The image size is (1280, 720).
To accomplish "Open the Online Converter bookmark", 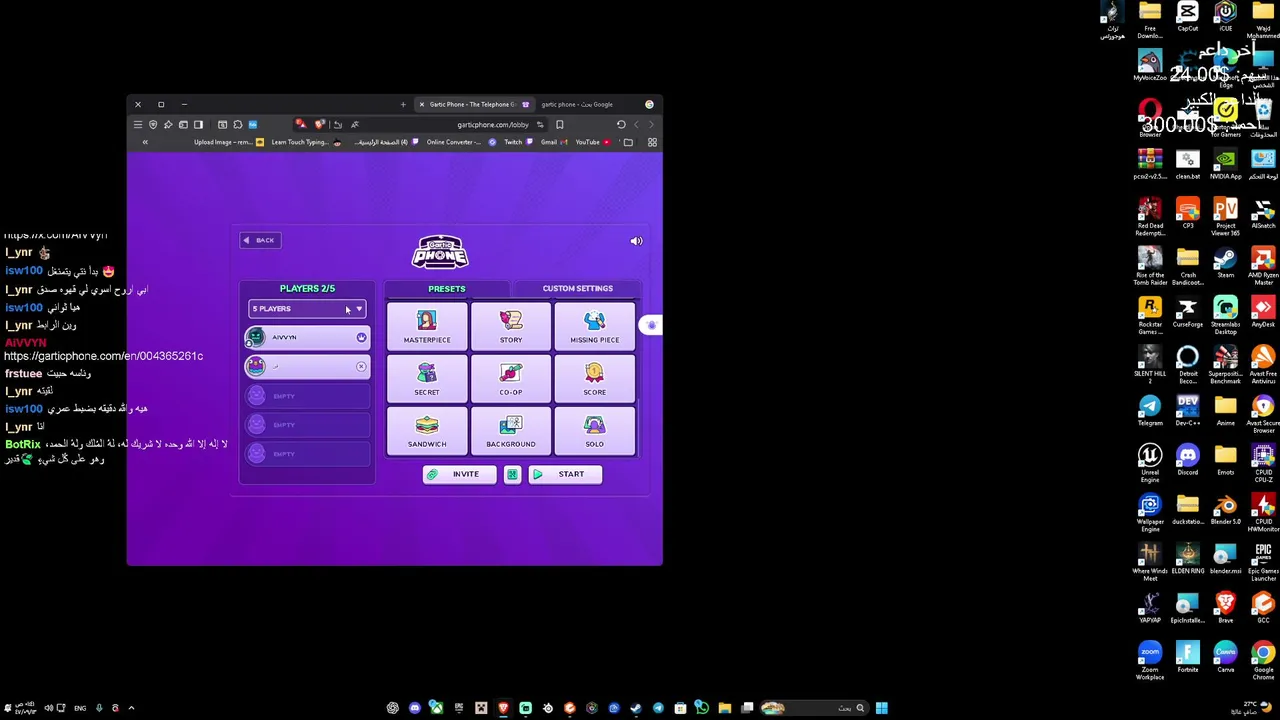I will (x=460, y=142).
